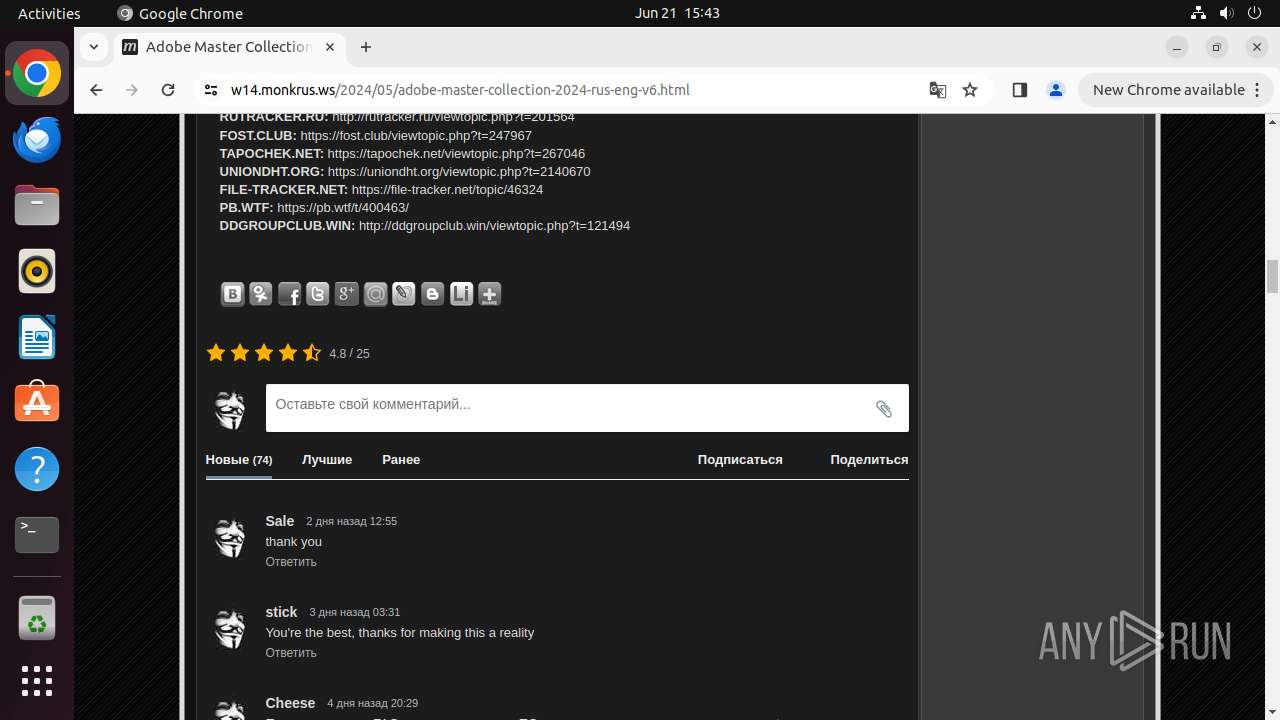
Task: Focus the Оставьте свой комментарий comment field
Action: (x=587, y=408)
